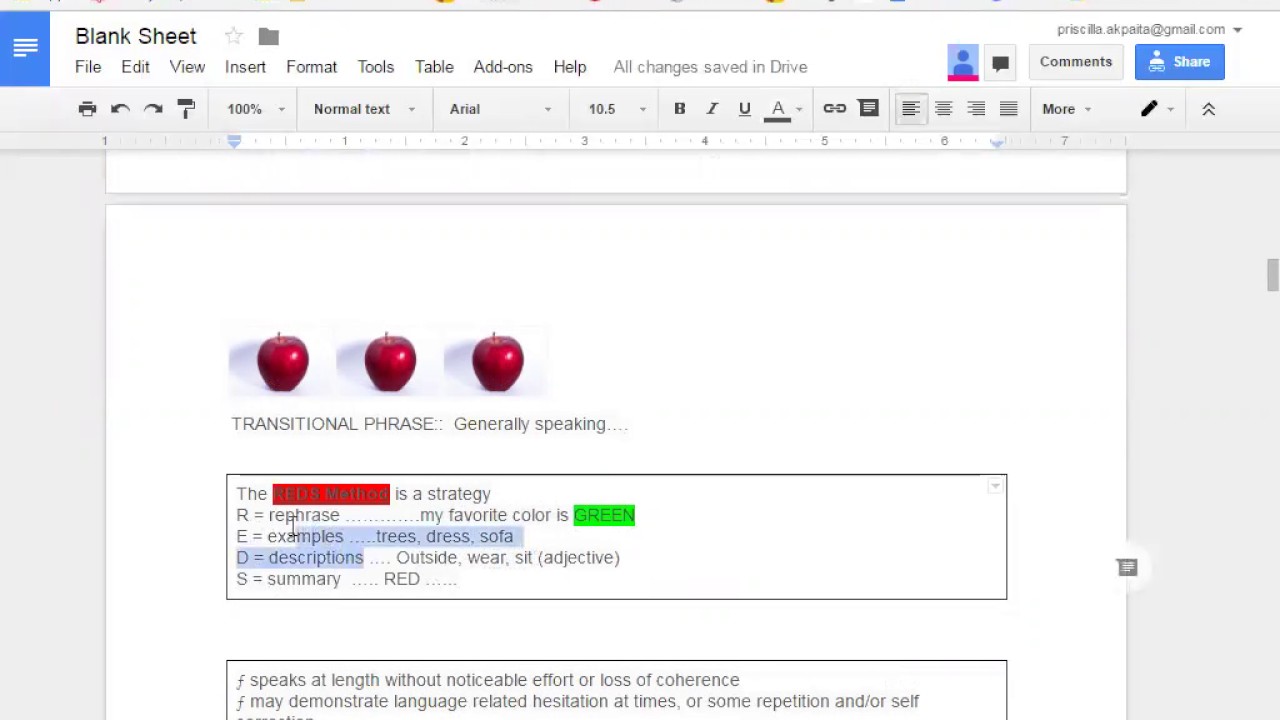Open the Docs home icon
Viewport: 1280px width, 720px height.
pos(25,48)
